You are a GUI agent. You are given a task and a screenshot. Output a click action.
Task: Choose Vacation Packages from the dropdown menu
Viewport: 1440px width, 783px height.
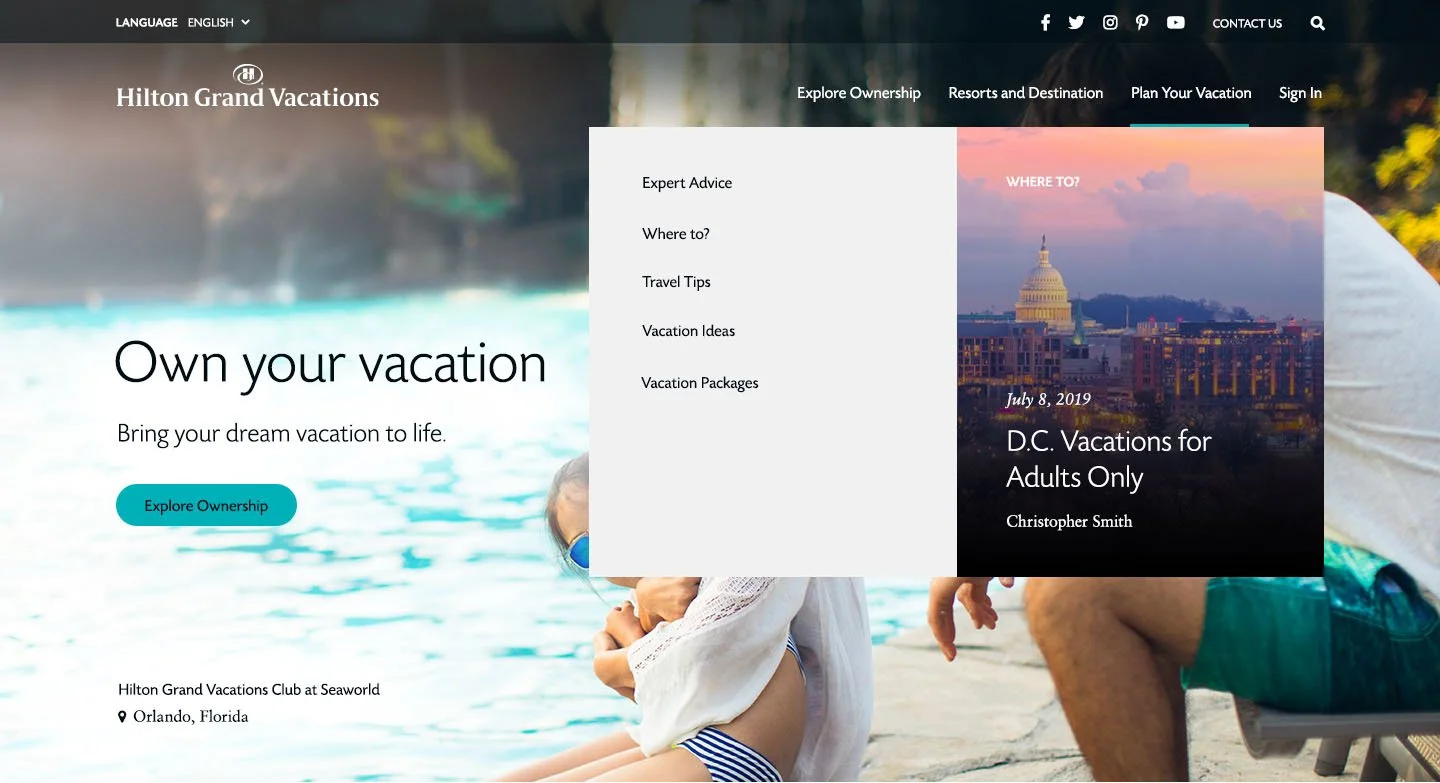tap(700, 383)
